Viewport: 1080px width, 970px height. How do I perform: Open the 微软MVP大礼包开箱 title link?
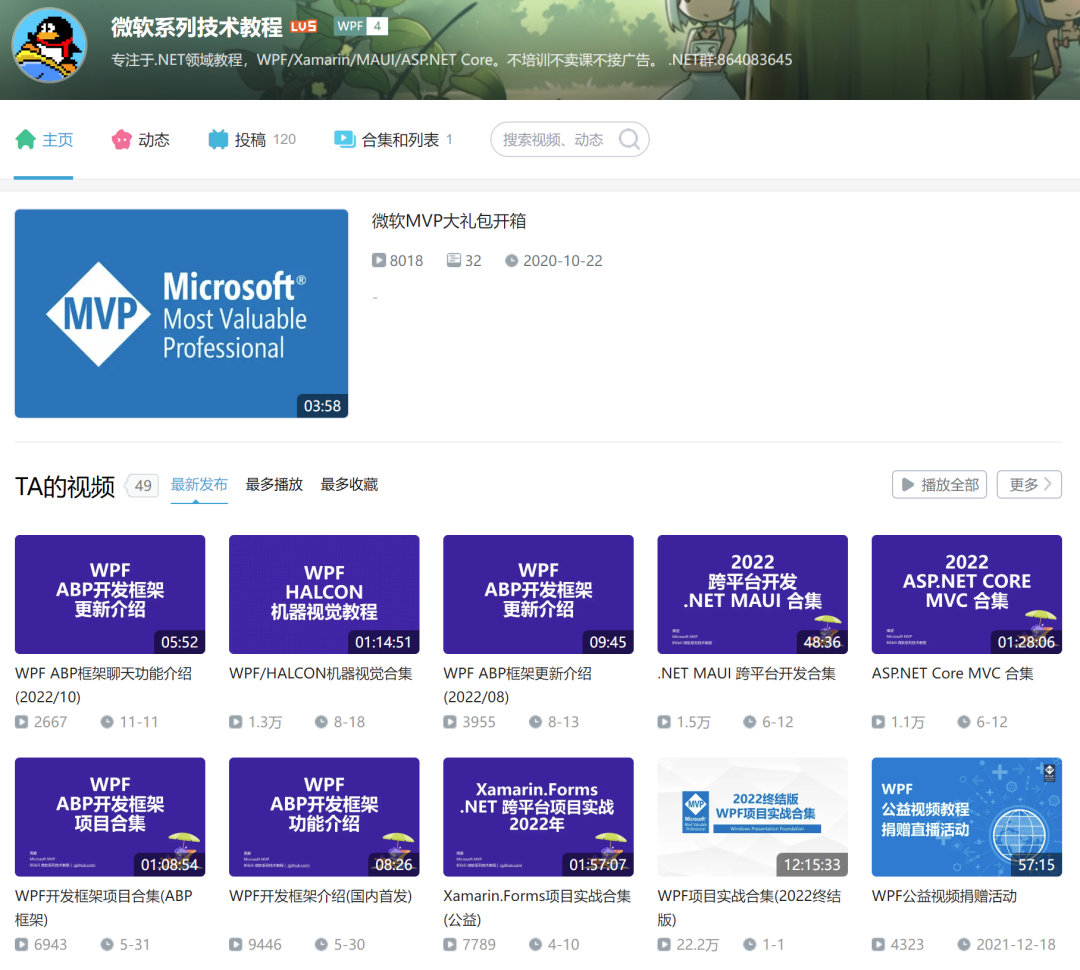pos(449,221)
